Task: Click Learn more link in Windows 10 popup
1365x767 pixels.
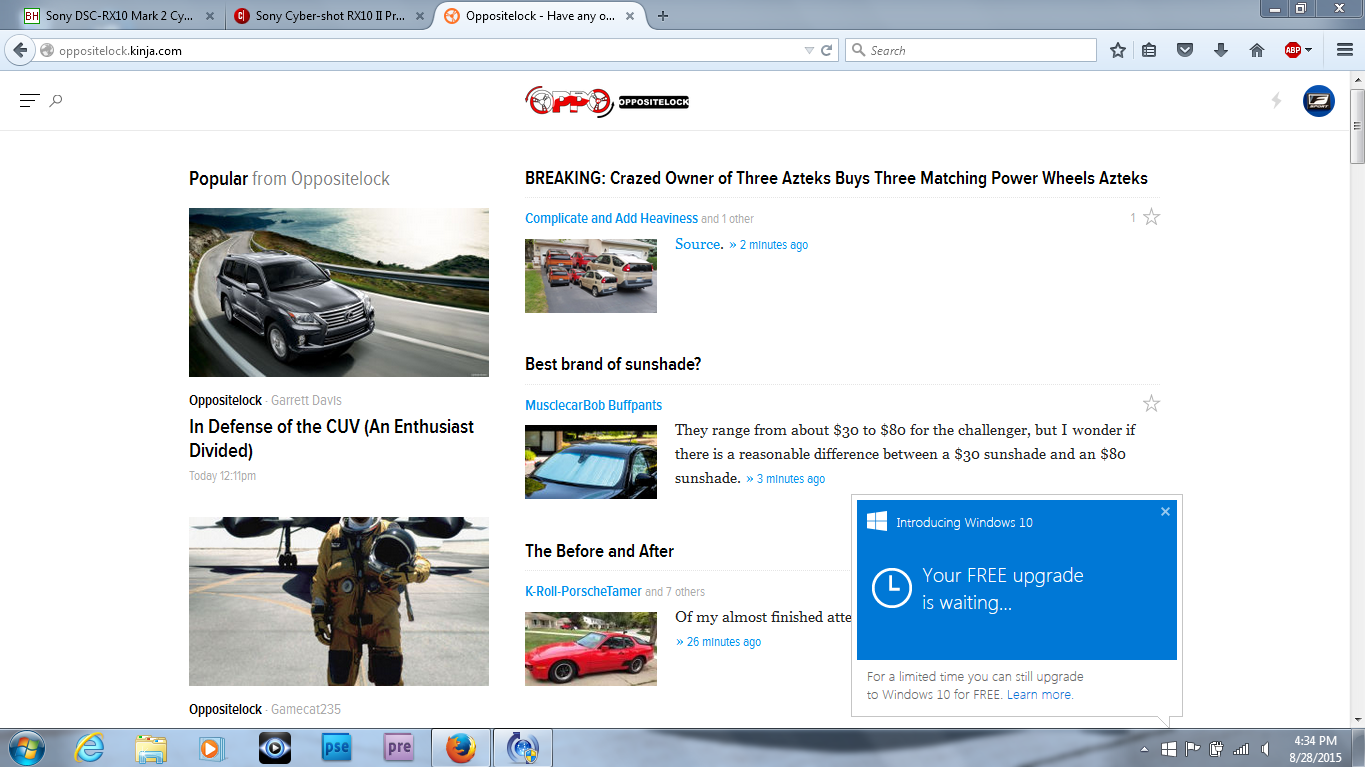Action: coord(1040,694)
